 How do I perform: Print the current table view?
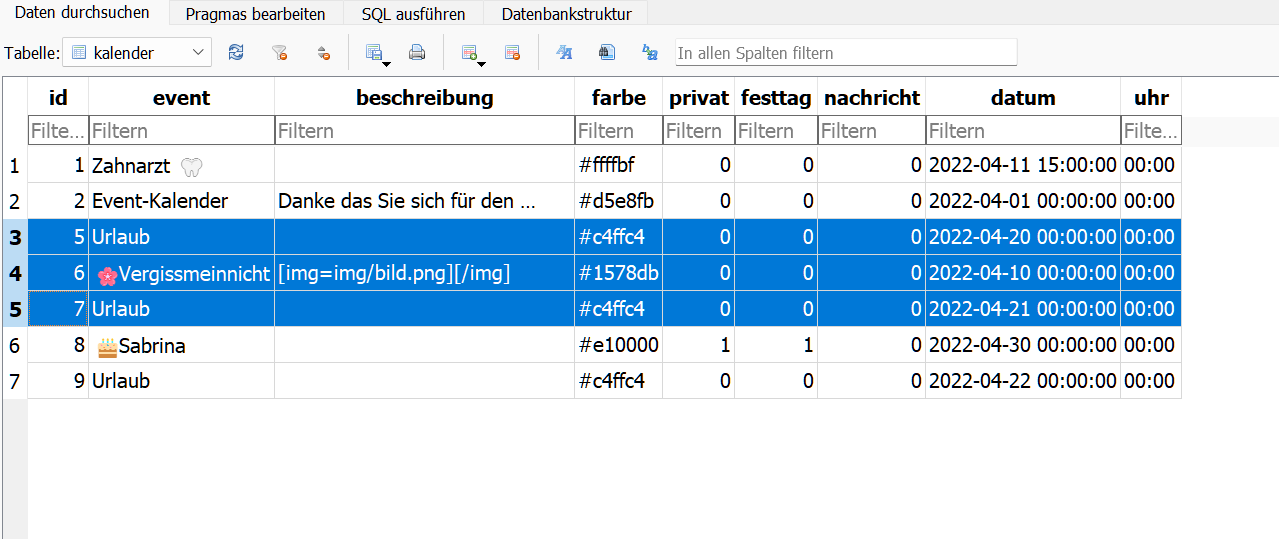417,53
